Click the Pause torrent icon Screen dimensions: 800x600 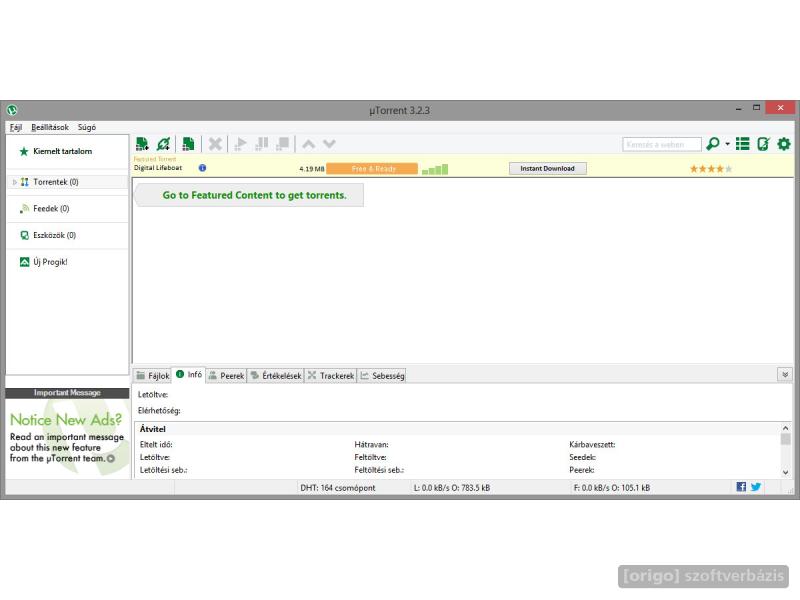[x=261, y=144]
